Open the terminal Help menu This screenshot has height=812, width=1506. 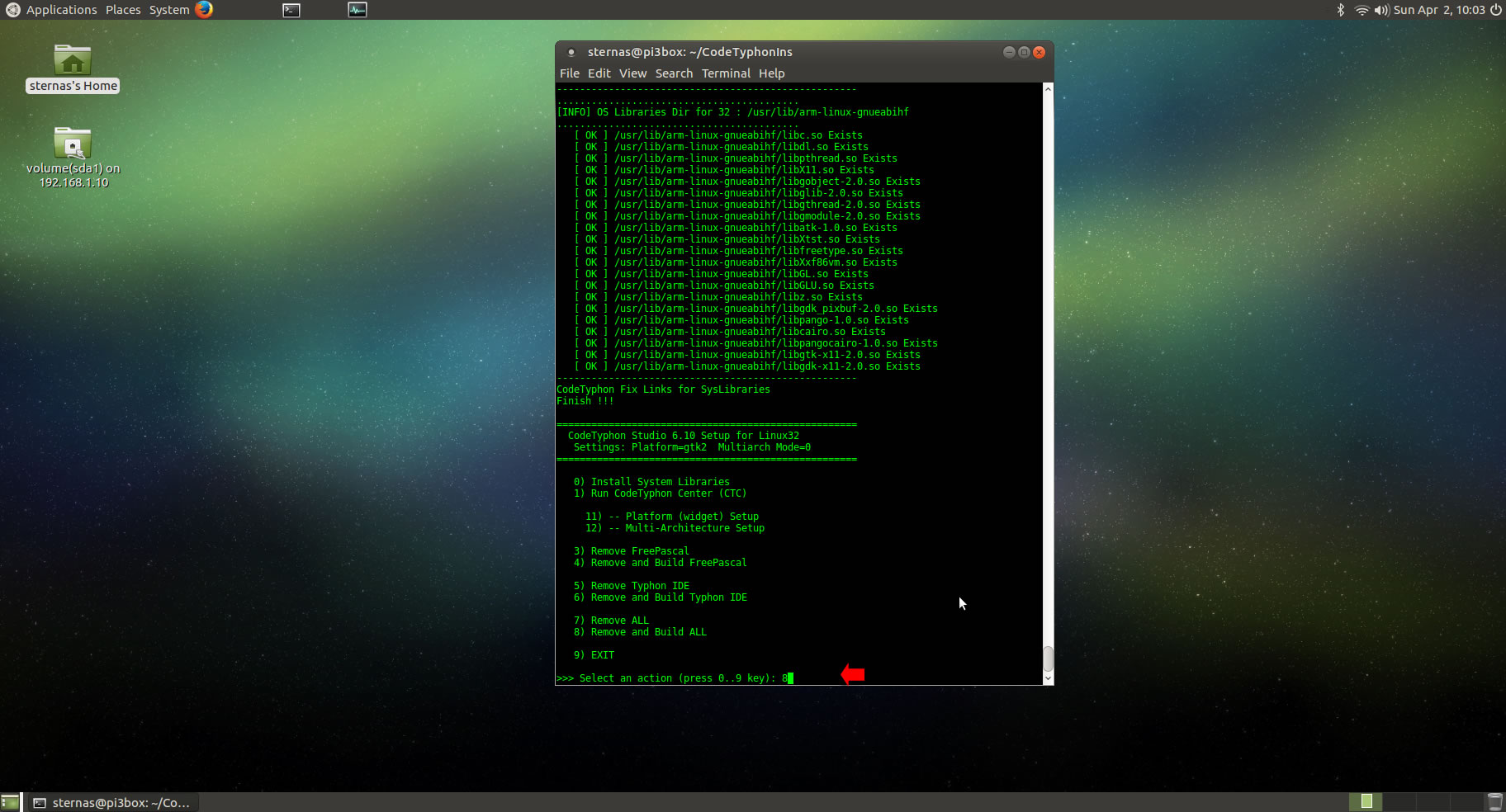(772, 73)
